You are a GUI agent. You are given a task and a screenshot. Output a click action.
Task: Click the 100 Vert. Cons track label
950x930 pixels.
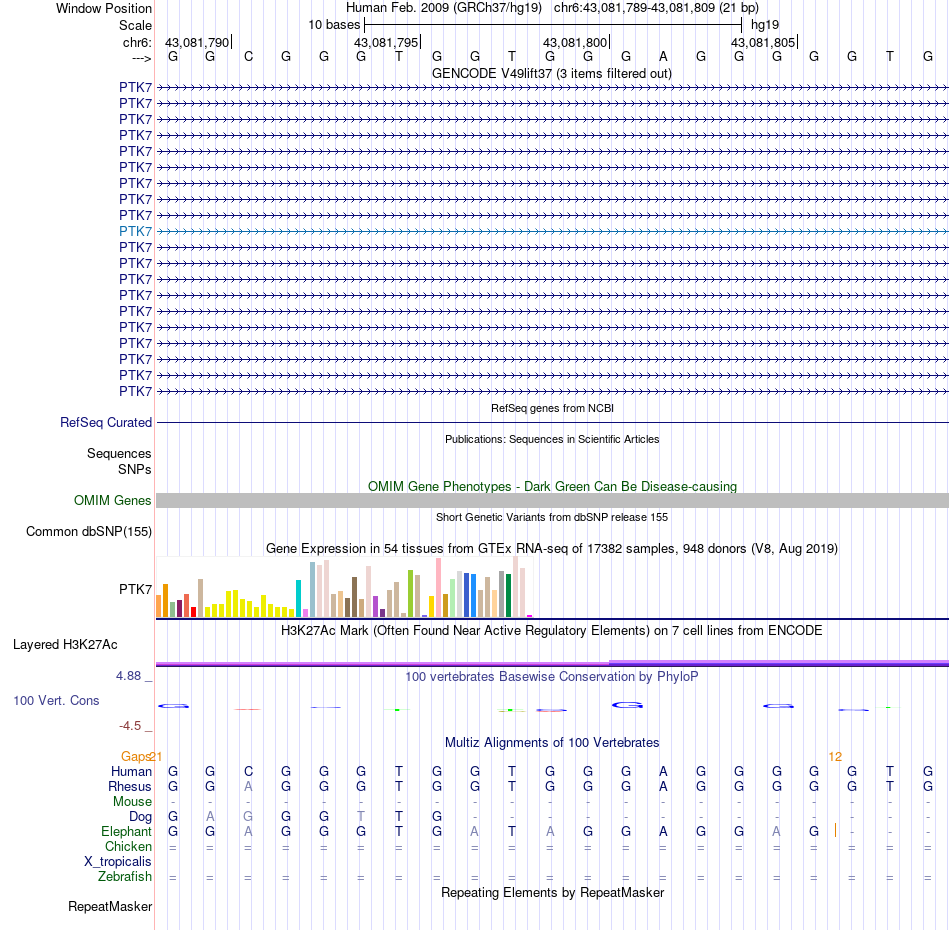point(56,700)
